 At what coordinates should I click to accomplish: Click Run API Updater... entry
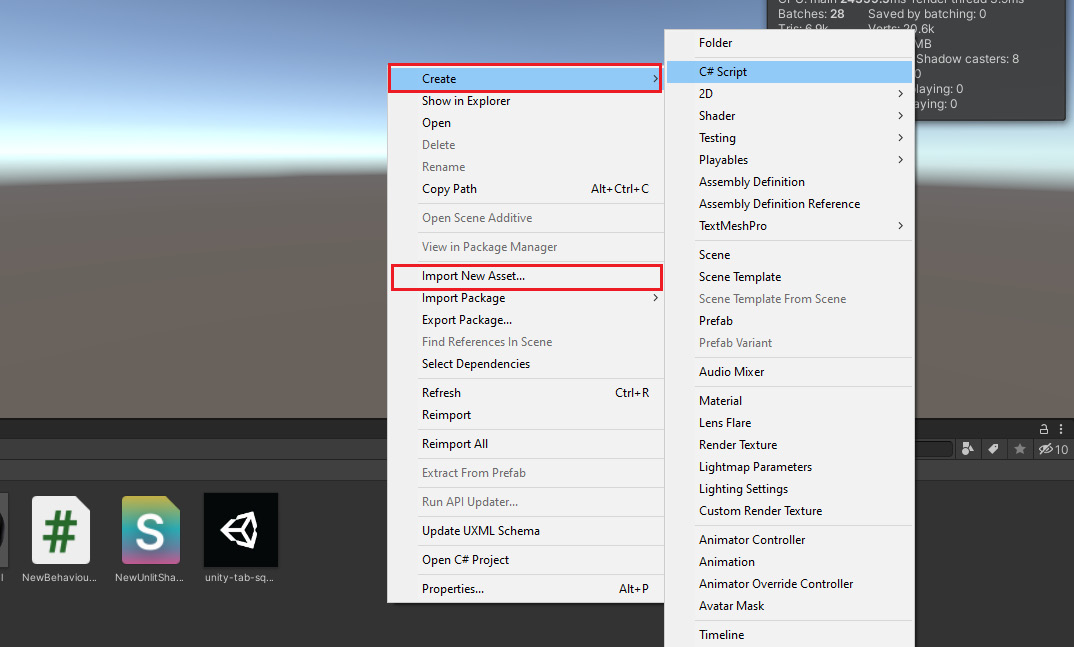525,502
